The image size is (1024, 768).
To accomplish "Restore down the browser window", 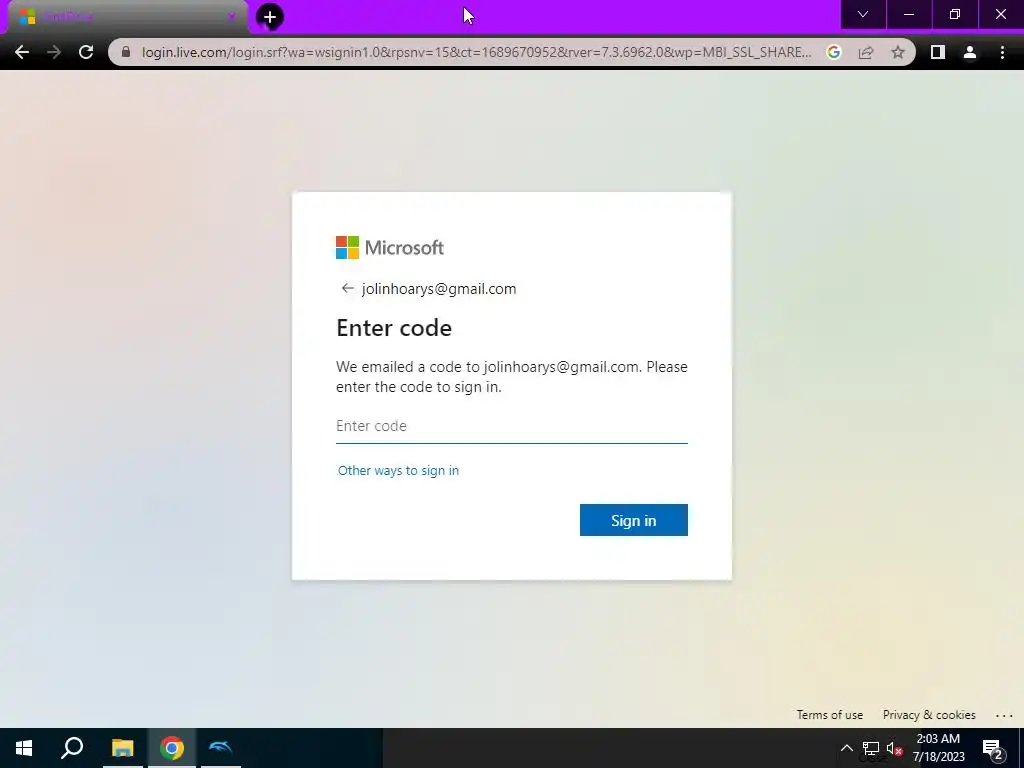I will [955, 14].
